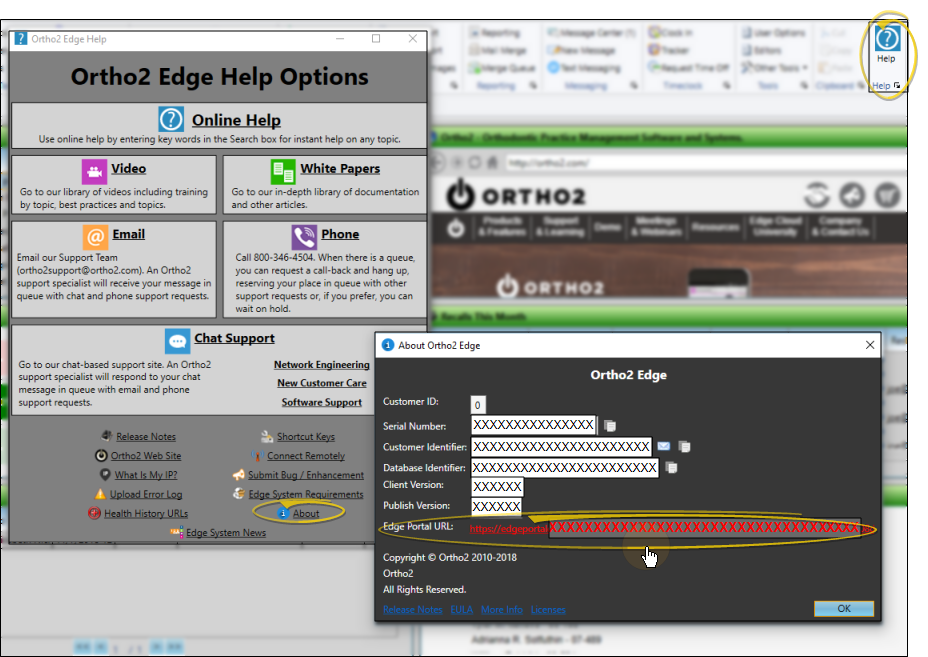Click the Connect Remotely antenna icon
Viewport: 928px width, 657px height.
257,455
